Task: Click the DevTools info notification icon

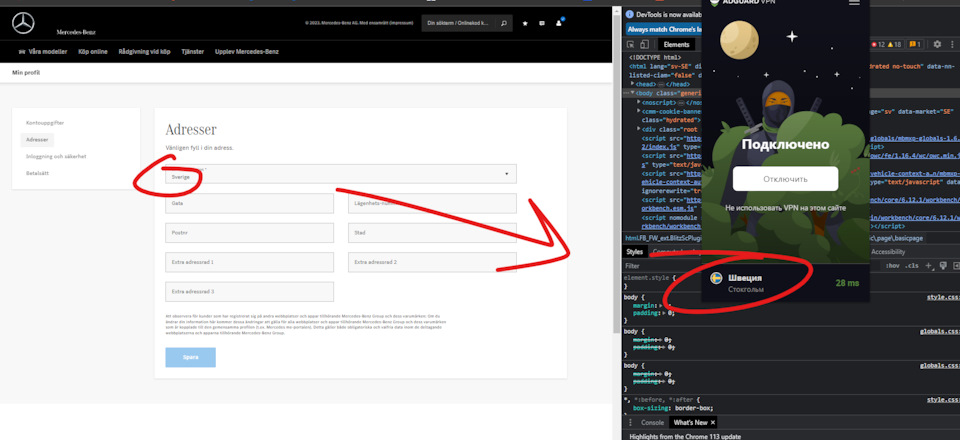Action: coord(629,14)
